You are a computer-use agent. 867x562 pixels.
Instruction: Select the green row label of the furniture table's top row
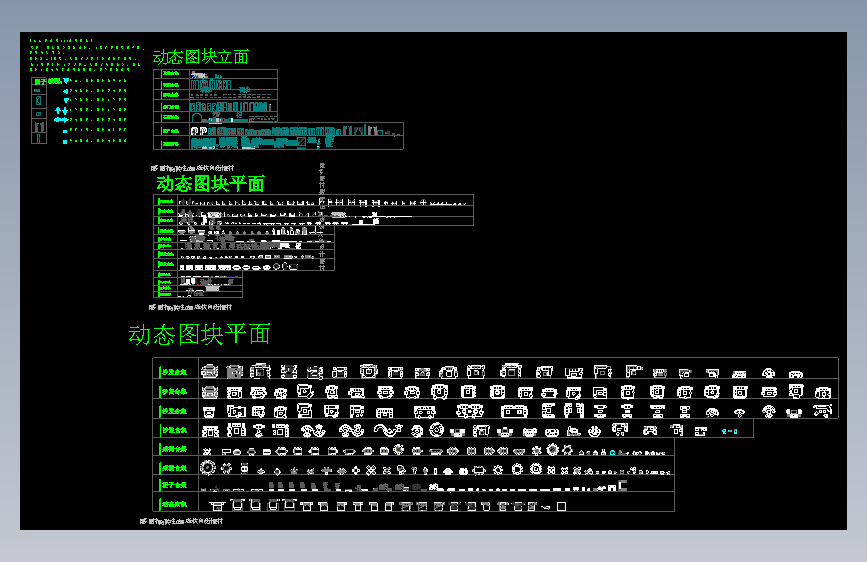pyautogui.click(x=174, y=372)
